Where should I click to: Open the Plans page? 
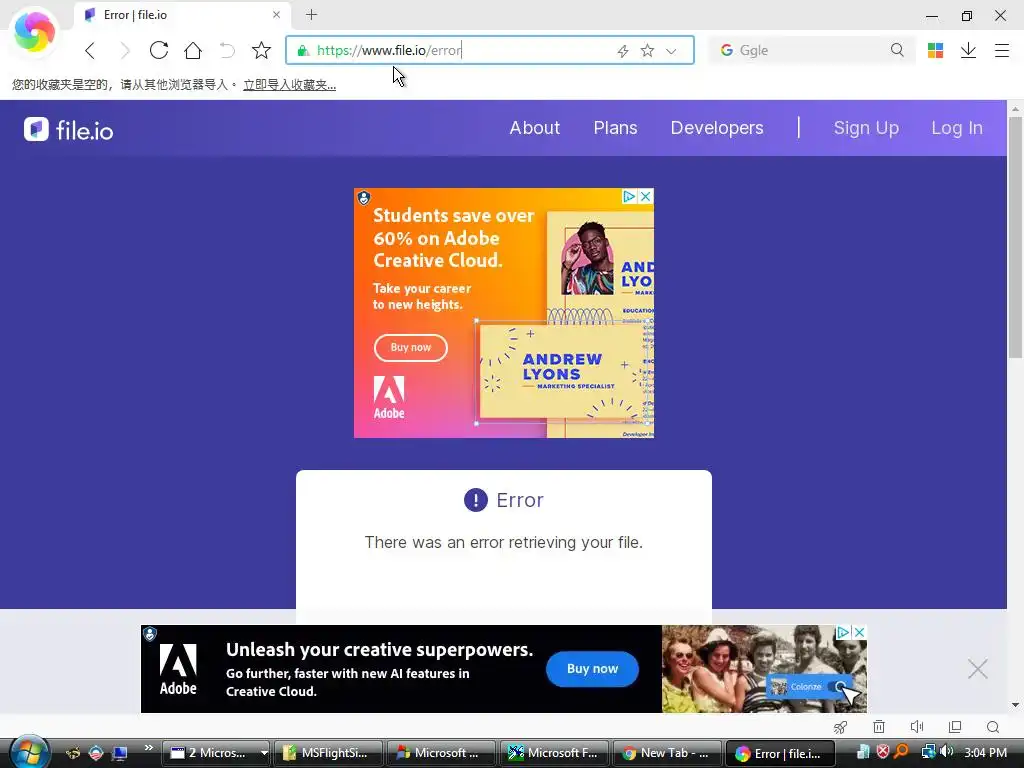click(x=615, y=128)
